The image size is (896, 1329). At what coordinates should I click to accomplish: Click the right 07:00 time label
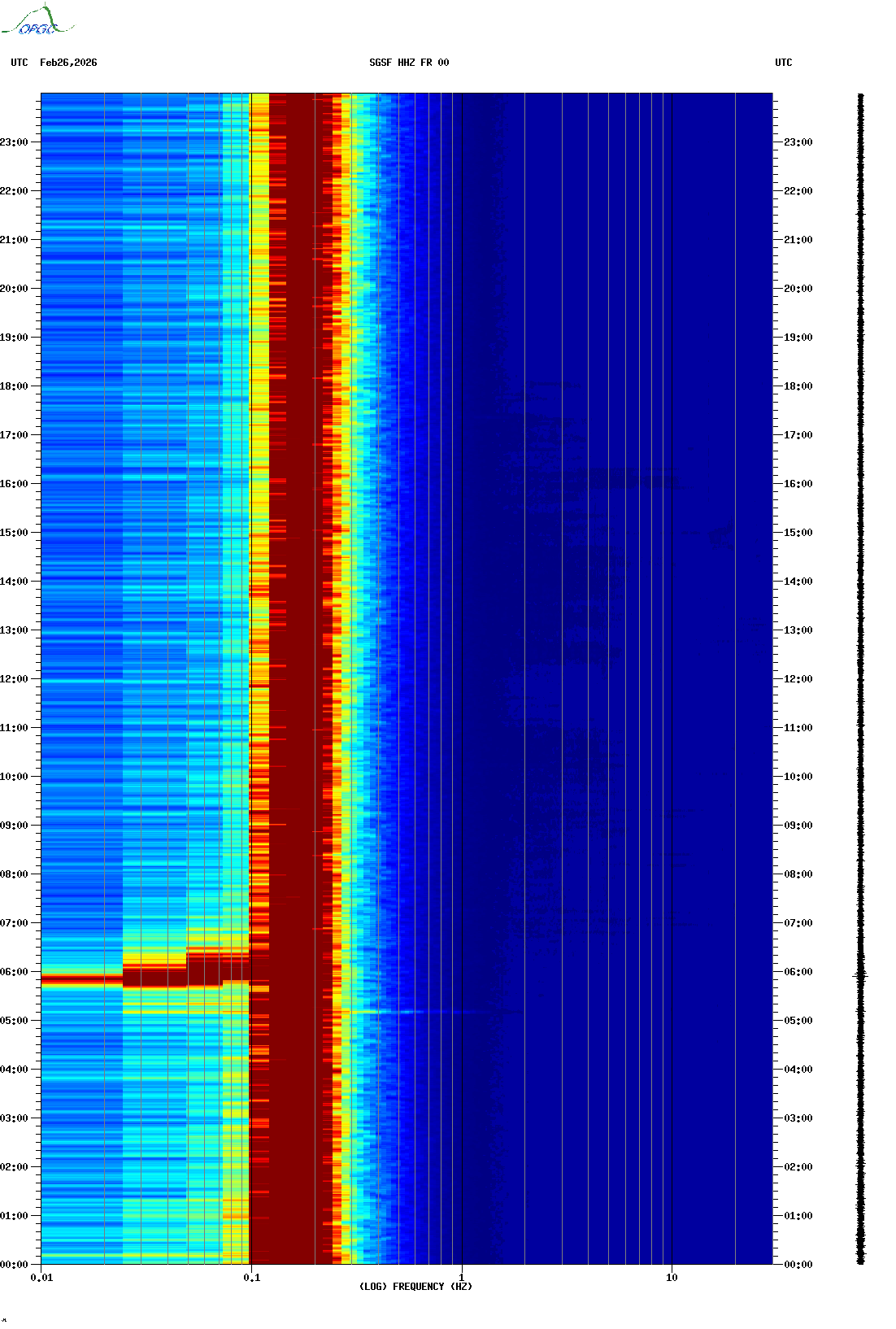(798, 923)
